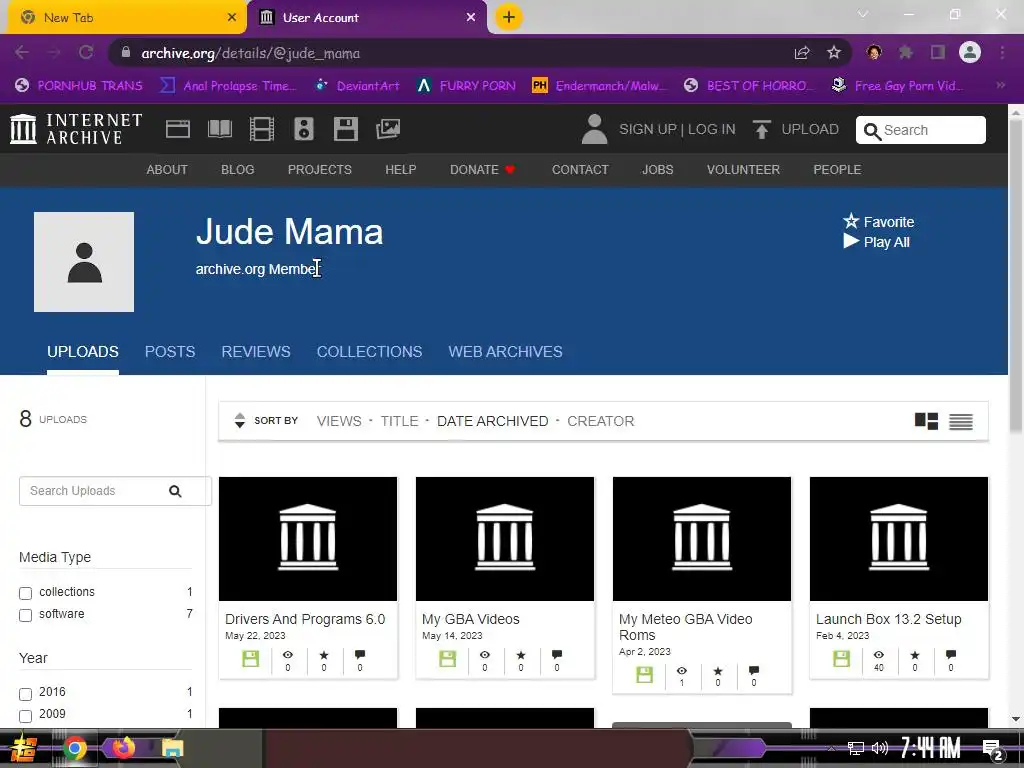Open the Chrome three-dot menu
The width and height of the screenshot is (1024, 768).
click(1002, 52)
